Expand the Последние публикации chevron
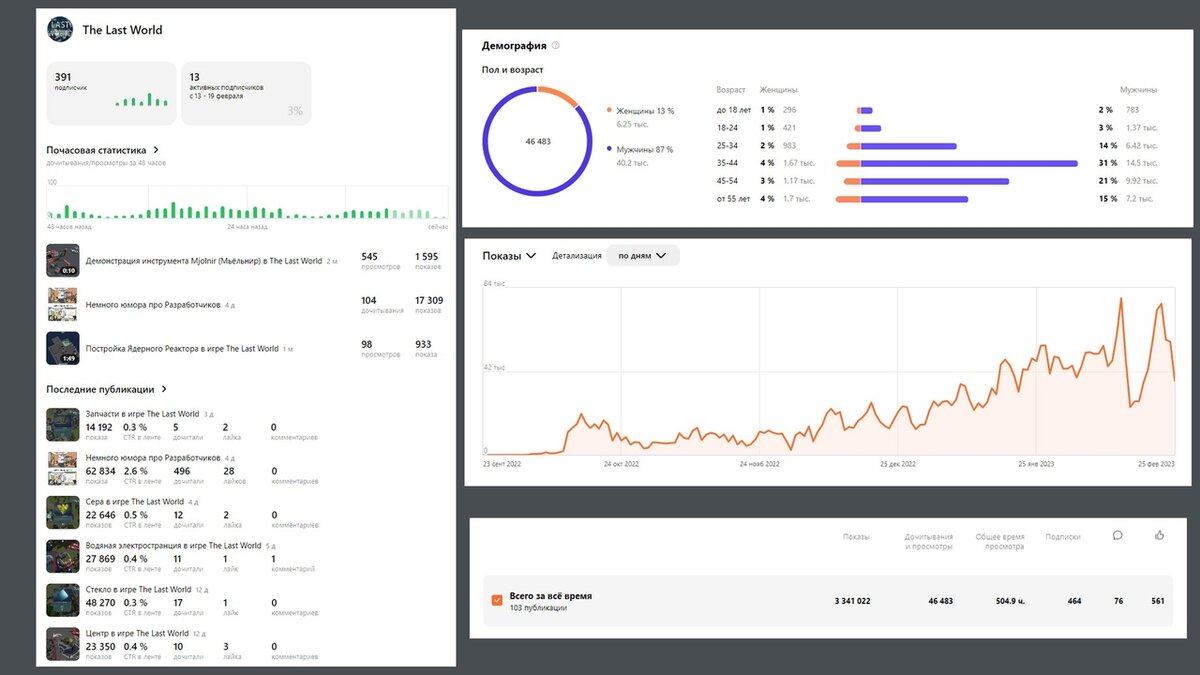The width and height of the screenshot is (1200, 675). (164, 389)
